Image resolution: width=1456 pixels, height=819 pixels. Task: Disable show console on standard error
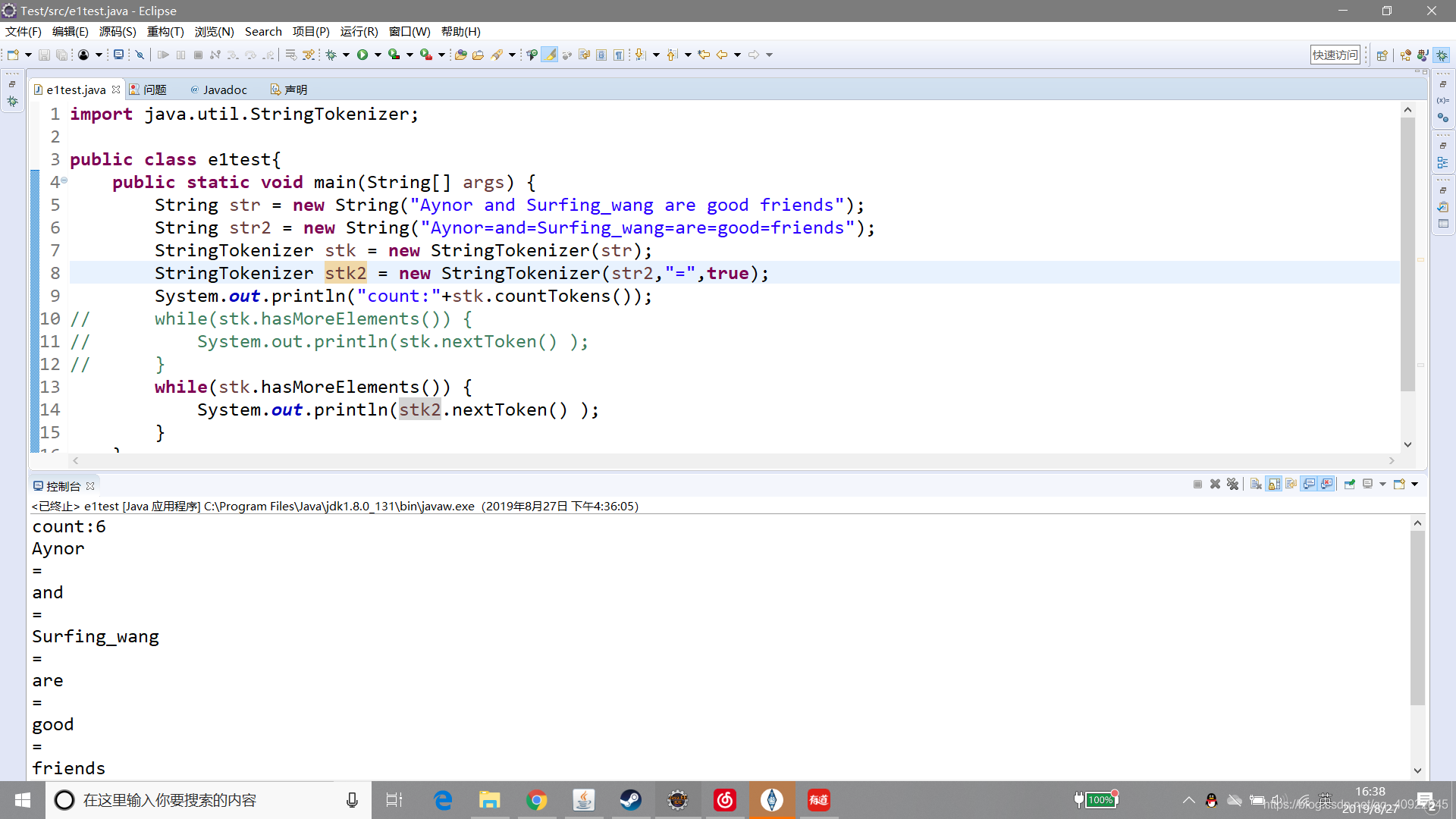click(1326, 484)
